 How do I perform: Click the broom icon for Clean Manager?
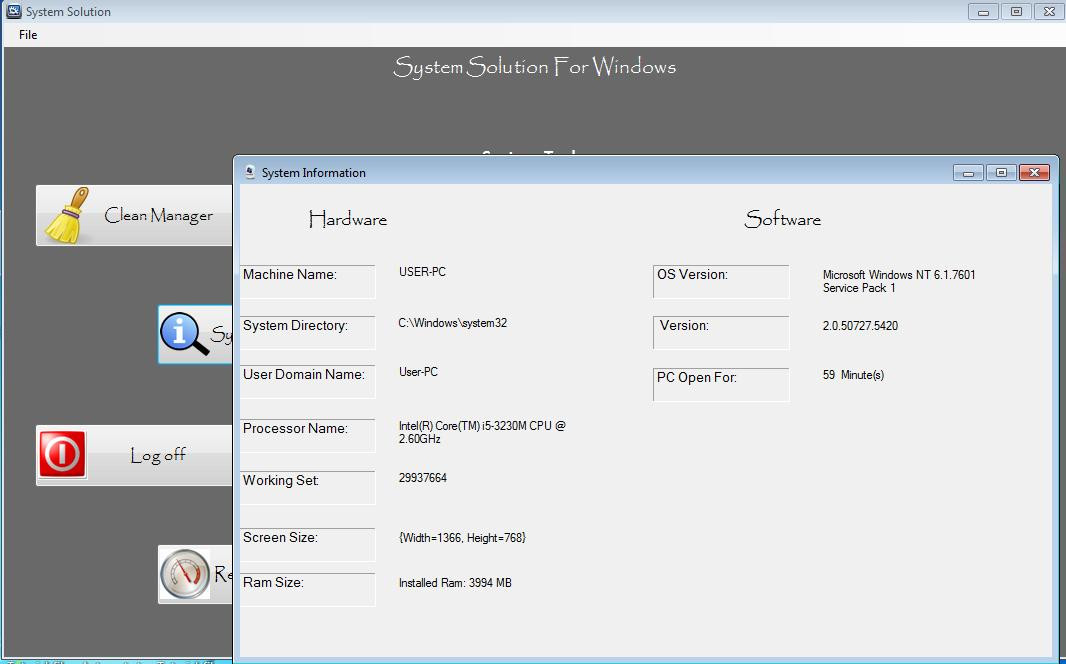(67, 215)
